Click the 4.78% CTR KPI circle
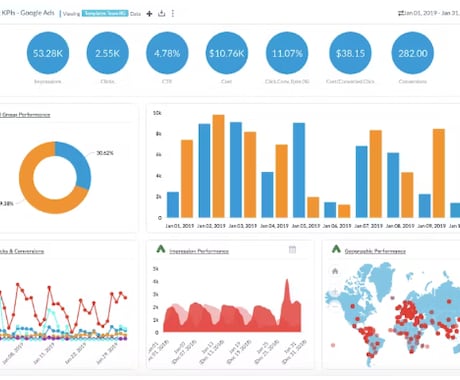This screenshot has height=380, width=460. [167, 53]
